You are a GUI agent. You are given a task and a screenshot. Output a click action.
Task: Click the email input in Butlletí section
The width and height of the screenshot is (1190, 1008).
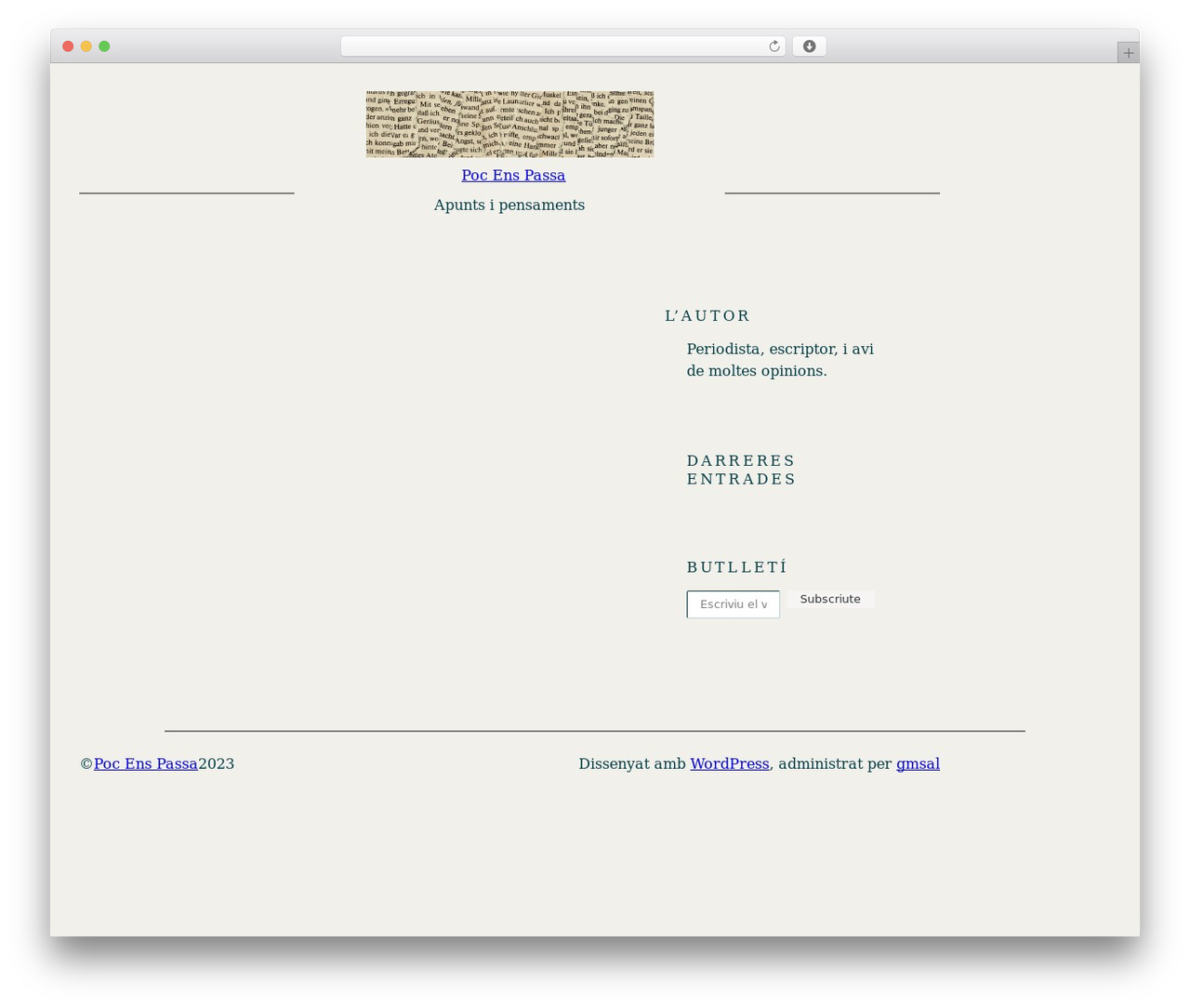[x=734, y=604]
